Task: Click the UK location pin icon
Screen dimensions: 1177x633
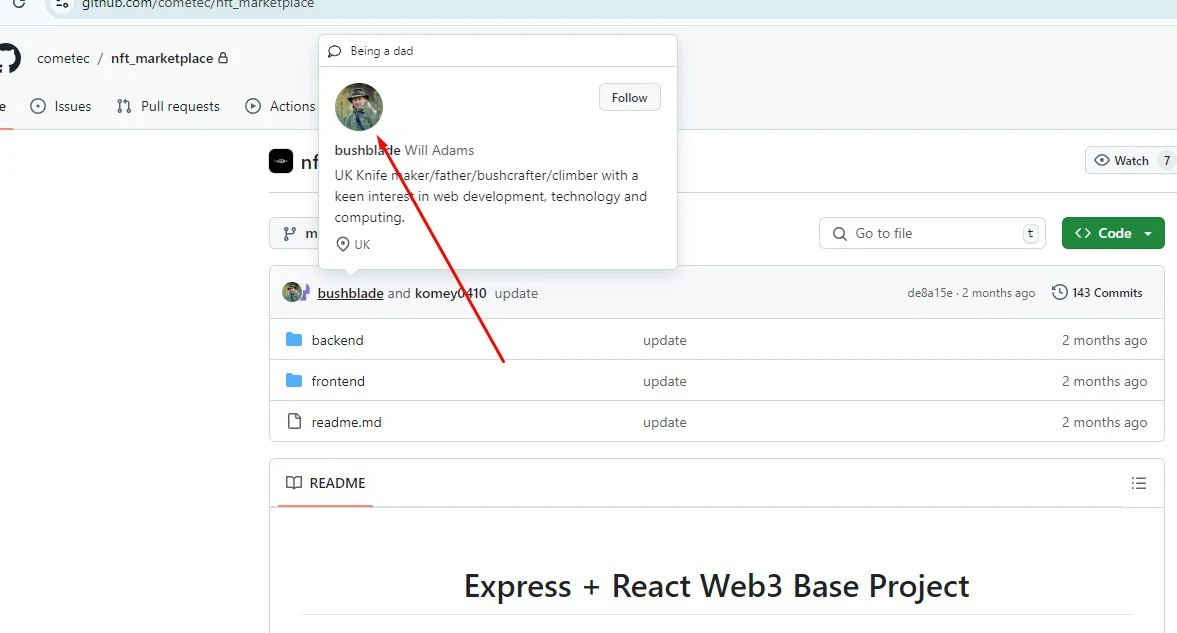Action: (x=342, y=244)
